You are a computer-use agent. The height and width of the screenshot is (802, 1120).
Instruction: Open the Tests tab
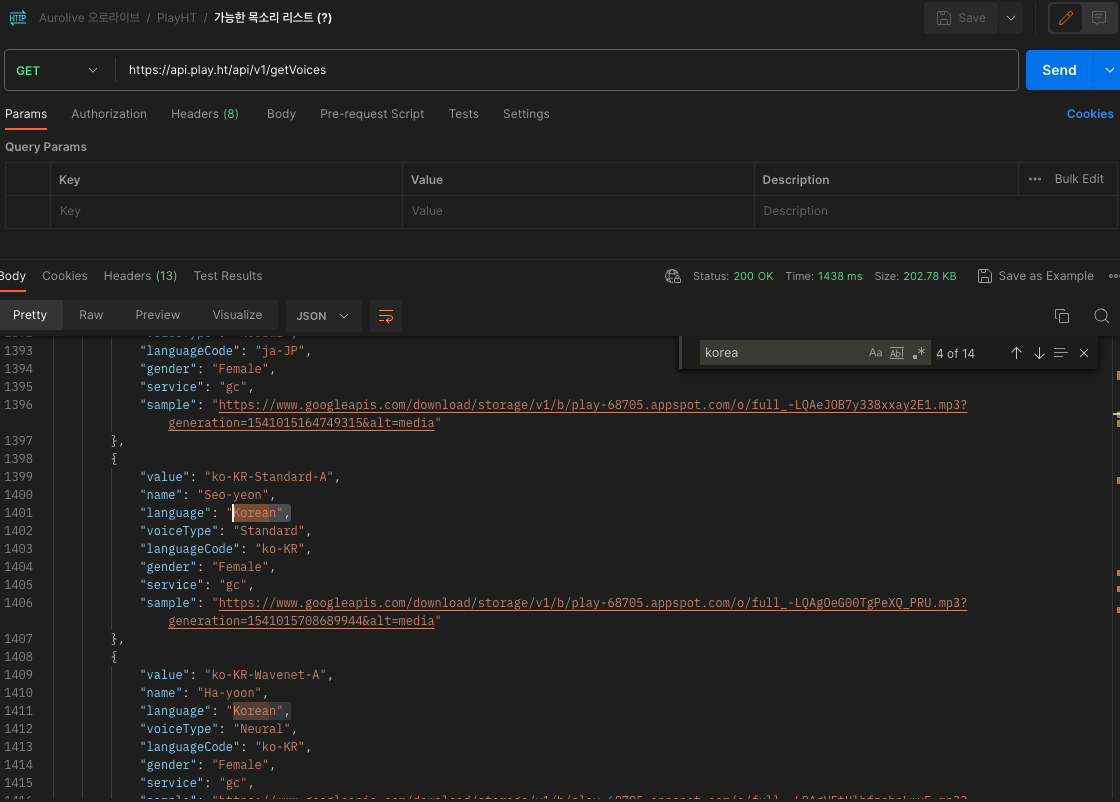(463, 114)
